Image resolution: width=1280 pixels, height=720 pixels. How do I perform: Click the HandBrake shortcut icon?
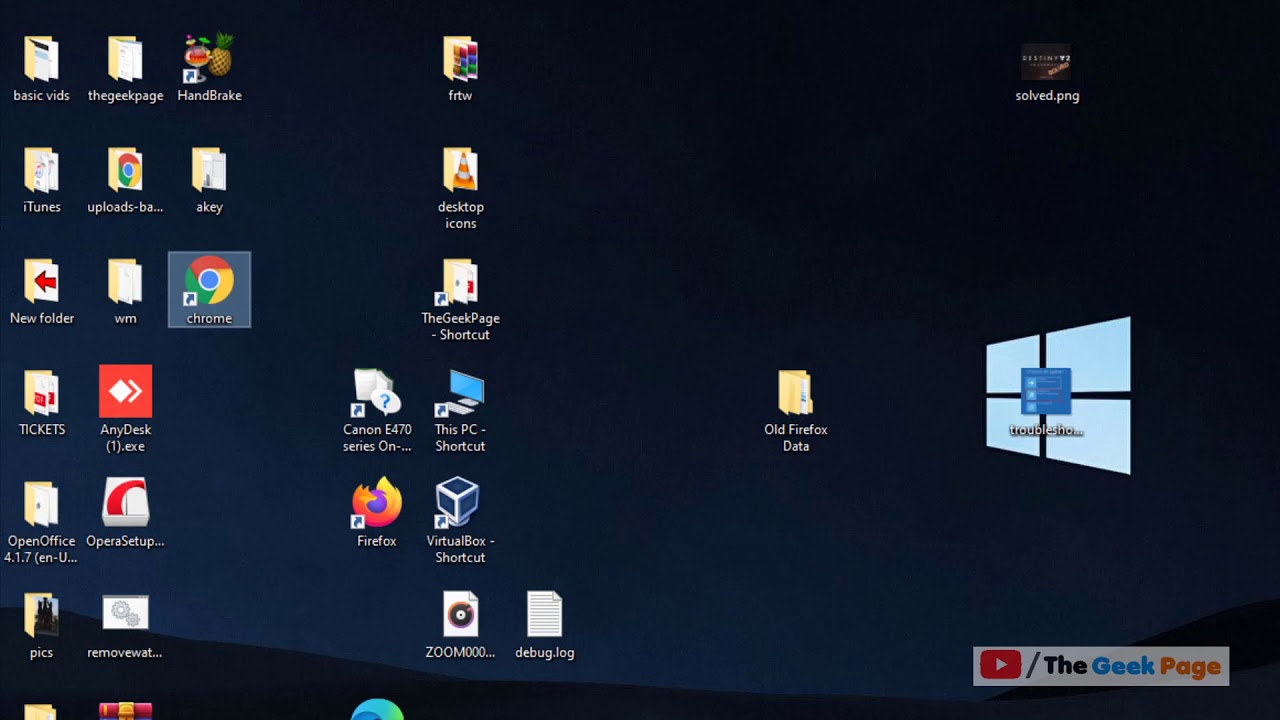click(x=209, y=58)
